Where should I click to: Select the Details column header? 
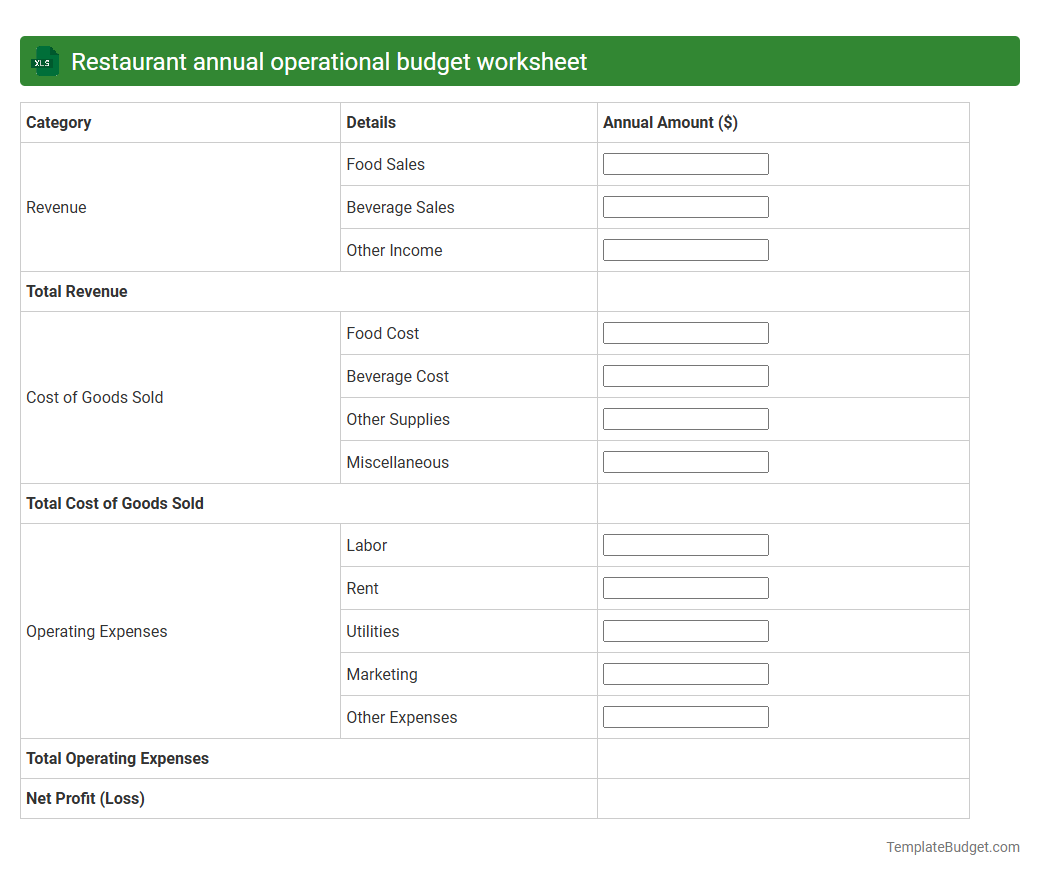371,122
